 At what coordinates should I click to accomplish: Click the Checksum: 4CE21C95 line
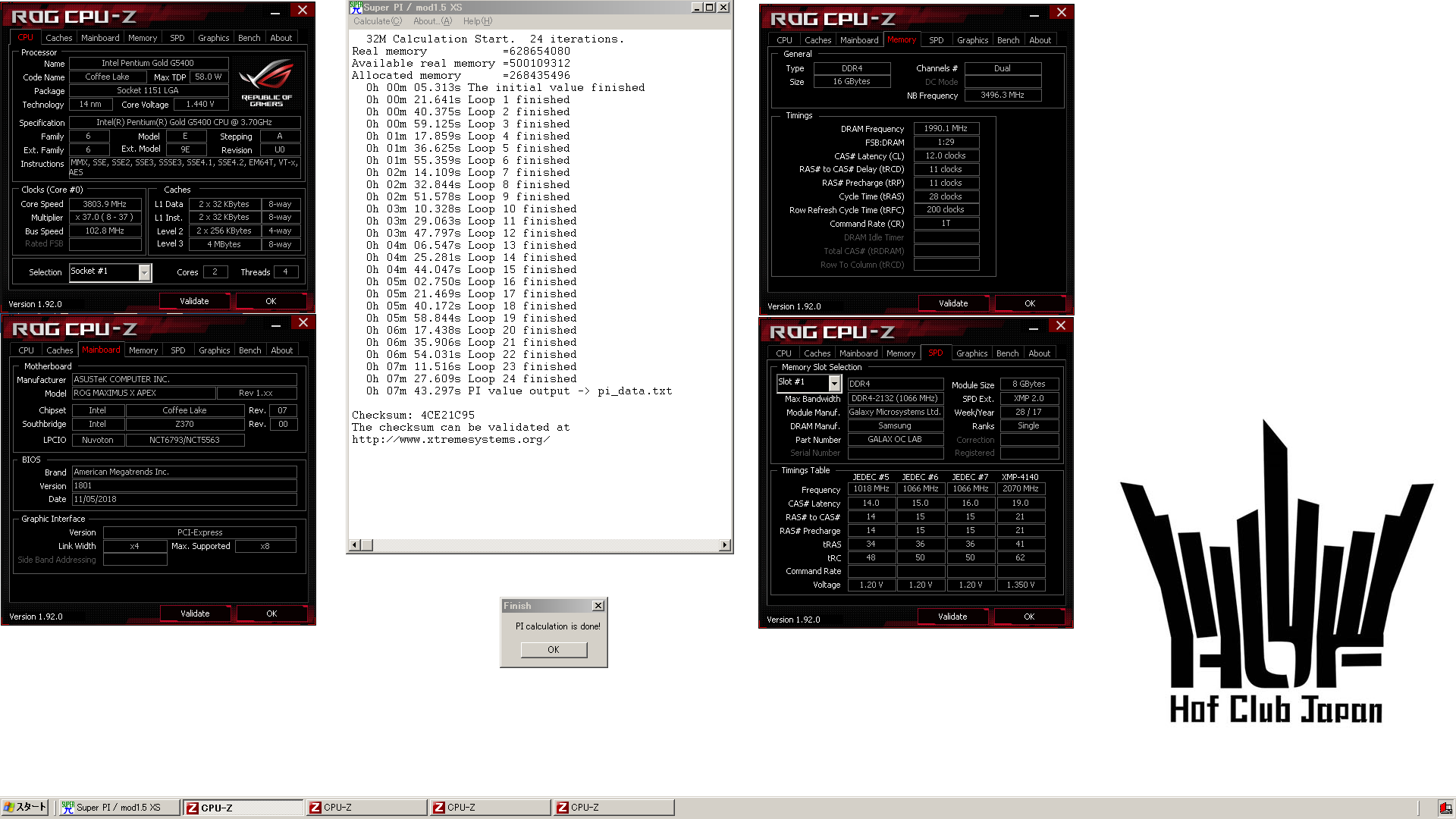[x=413, y=415]
